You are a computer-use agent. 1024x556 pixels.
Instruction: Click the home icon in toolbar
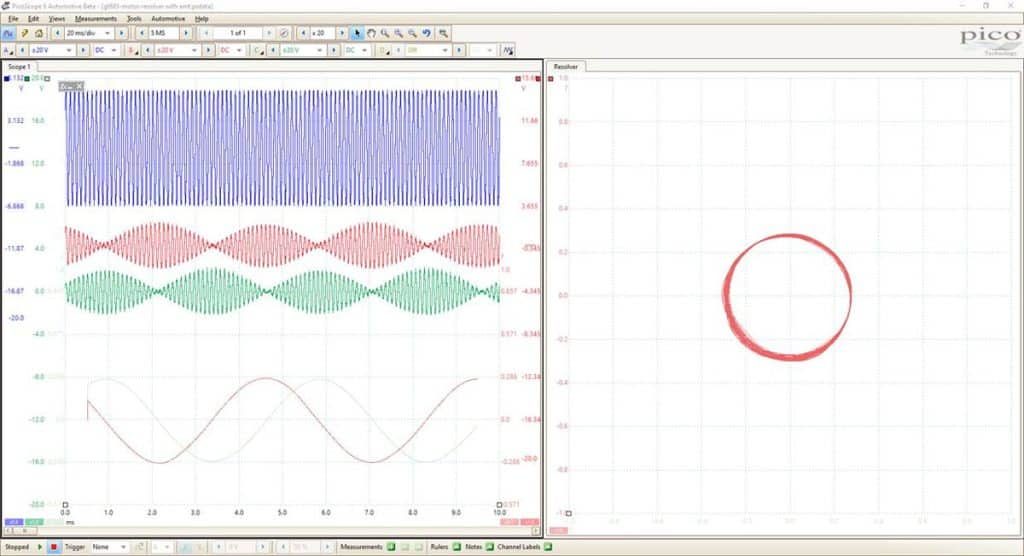click(x=39, y=33)
